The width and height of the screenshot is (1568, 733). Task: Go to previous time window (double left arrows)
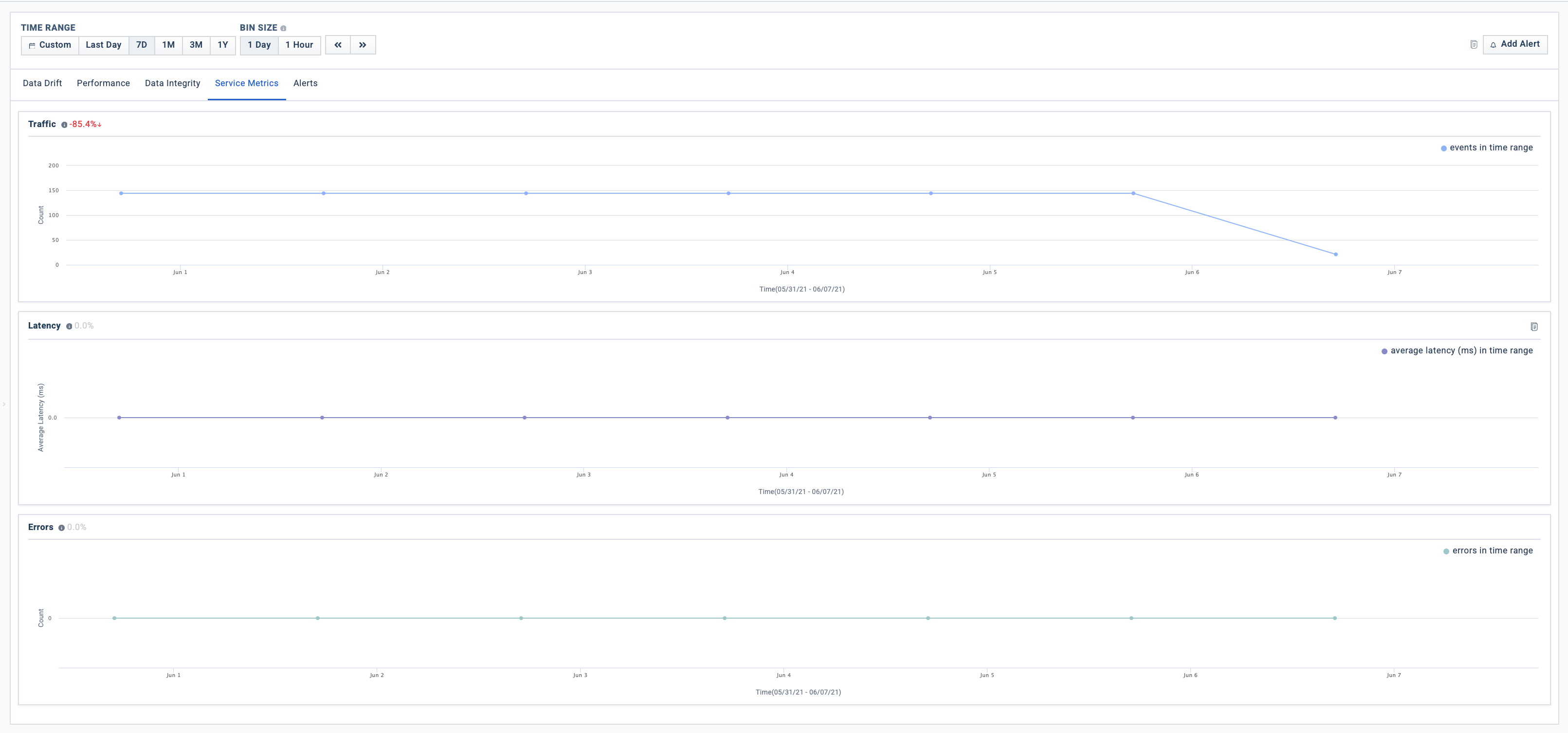click(338, 45)
